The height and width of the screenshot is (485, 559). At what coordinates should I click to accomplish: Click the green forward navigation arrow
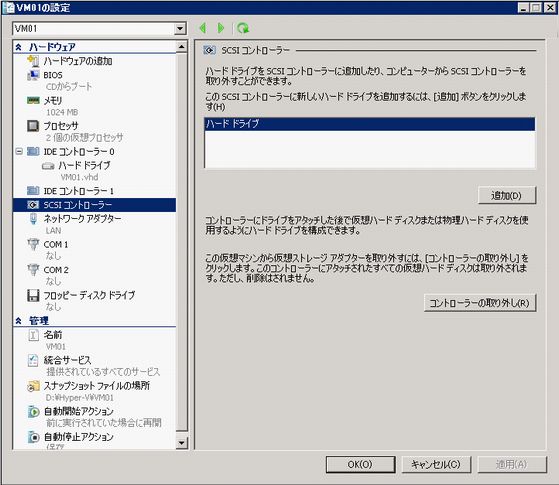[x=221, y=28]
